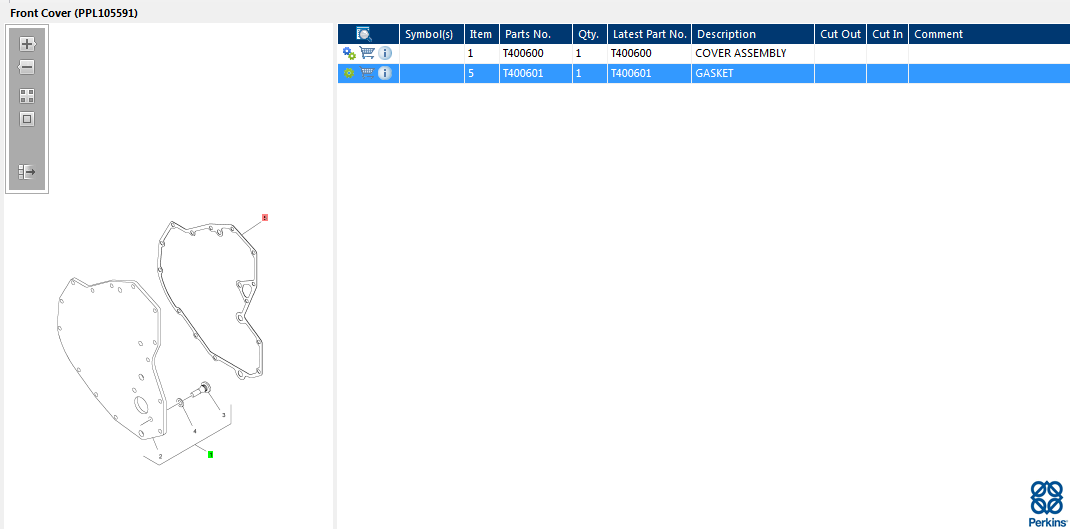1070x529 pixels.
Task: Click Item 1 cell in table
Action: point(482,53)
